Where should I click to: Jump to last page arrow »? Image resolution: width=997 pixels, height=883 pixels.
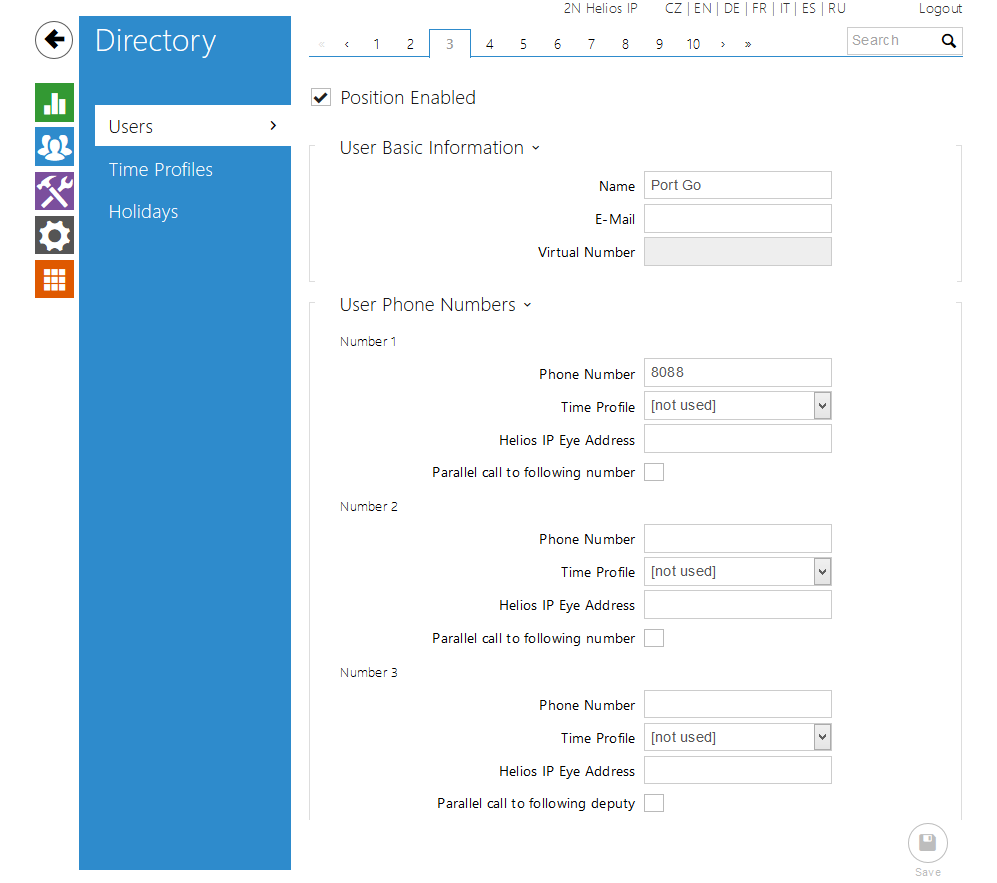click(x=748, y=44)
